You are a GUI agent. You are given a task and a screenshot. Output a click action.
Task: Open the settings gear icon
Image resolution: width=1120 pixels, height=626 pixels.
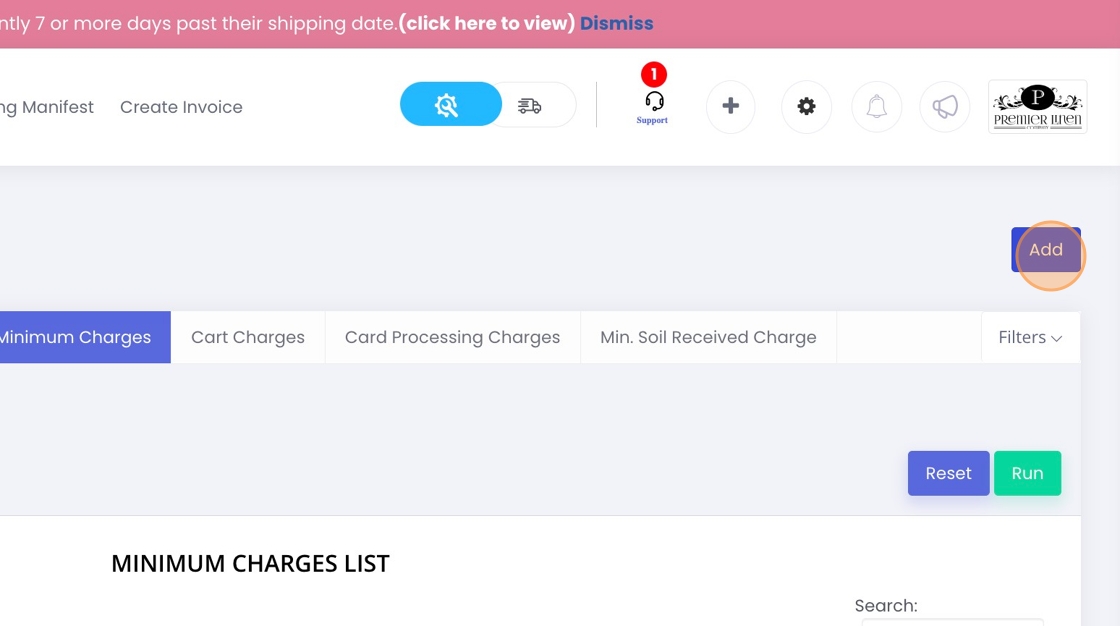pyautogui.click(x=806, y=106)
